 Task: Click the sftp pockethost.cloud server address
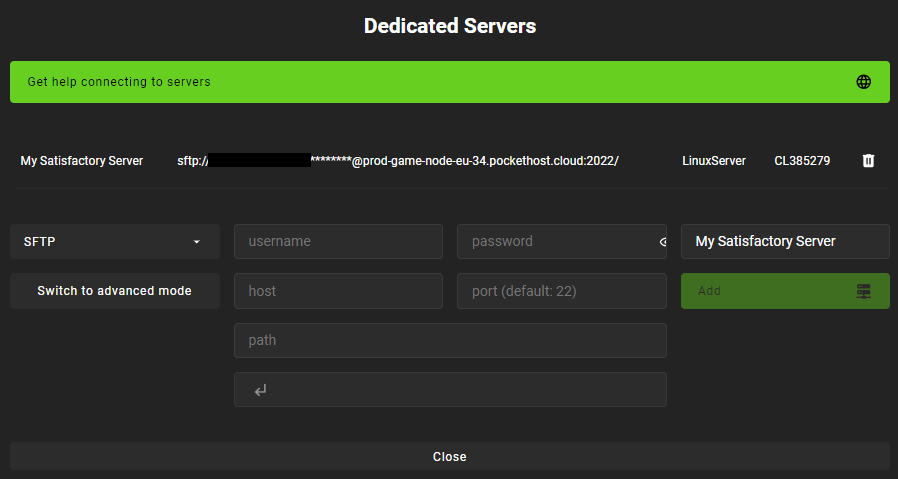[397, 161]
